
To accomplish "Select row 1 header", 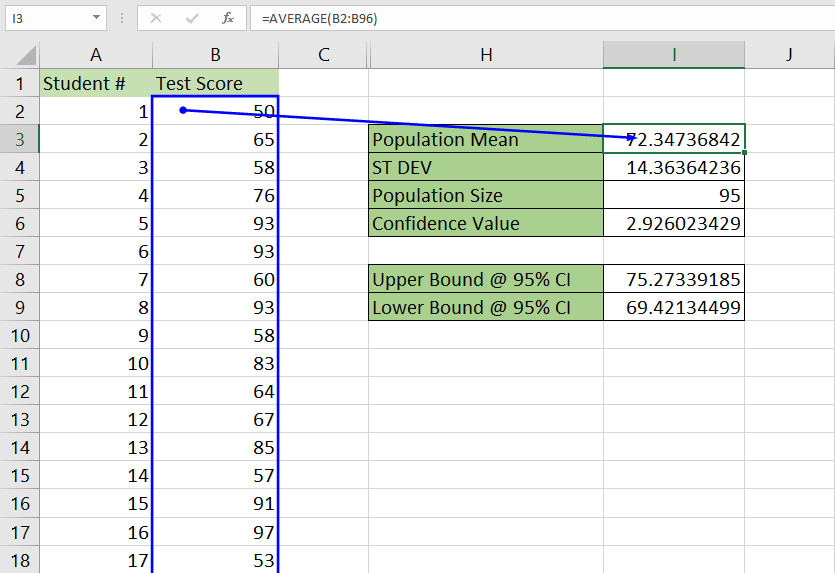I will [x=20, y=83].
